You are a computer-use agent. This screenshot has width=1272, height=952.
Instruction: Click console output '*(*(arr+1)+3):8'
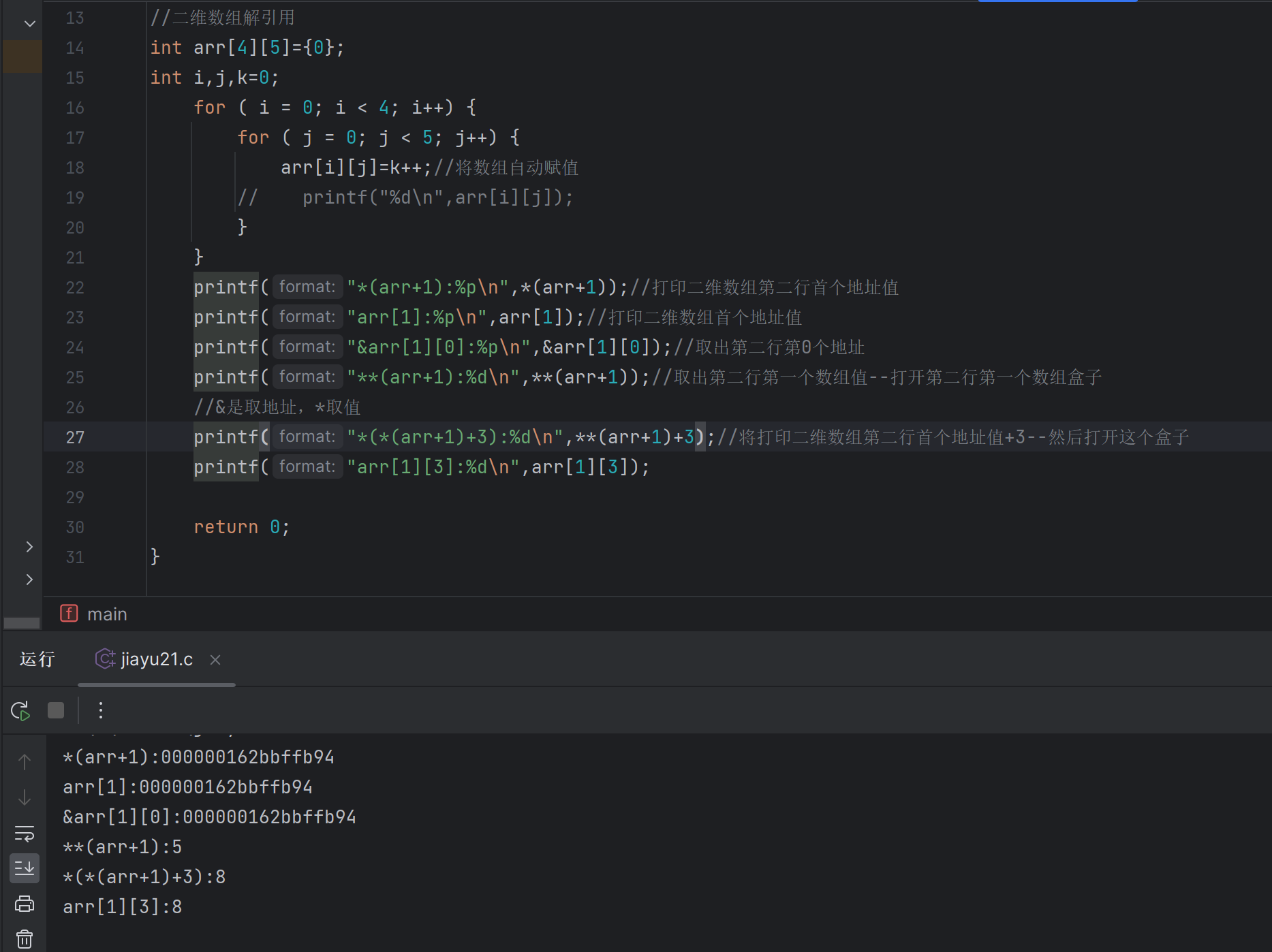pos(144,877)
